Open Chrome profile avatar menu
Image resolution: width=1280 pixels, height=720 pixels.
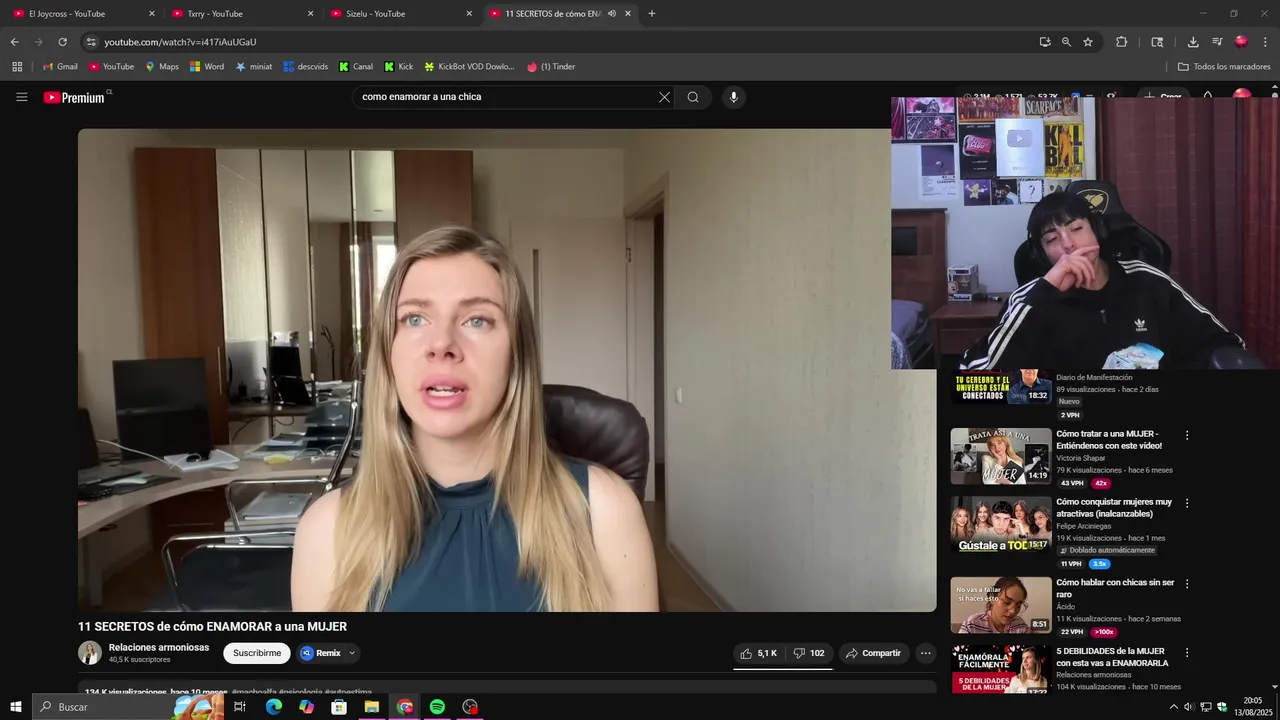(x=1241, y=42)
